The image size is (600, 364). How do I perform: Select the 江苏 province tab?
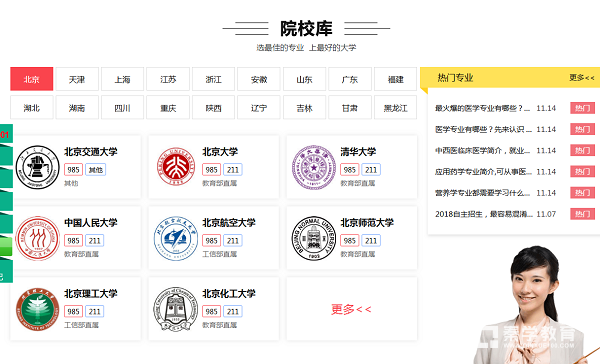[168, 79]
